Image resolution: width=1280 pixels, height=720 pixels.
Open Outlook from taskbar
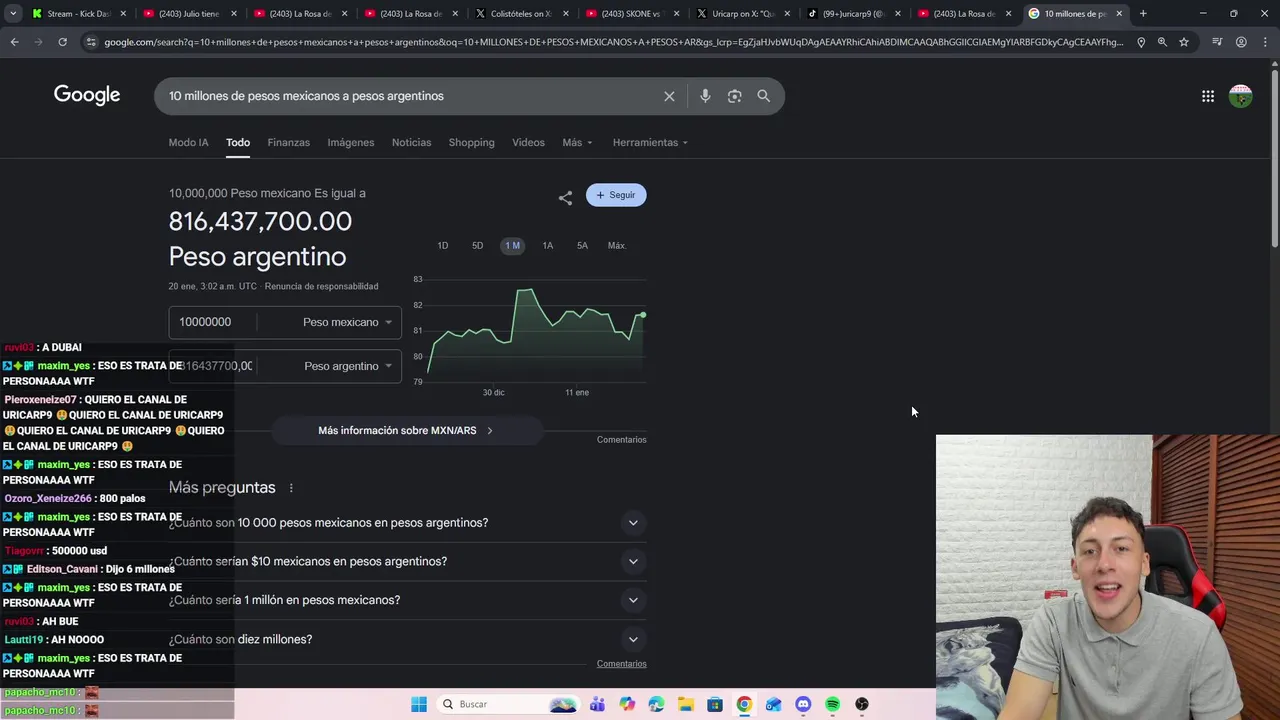click(x=774, y=704)
